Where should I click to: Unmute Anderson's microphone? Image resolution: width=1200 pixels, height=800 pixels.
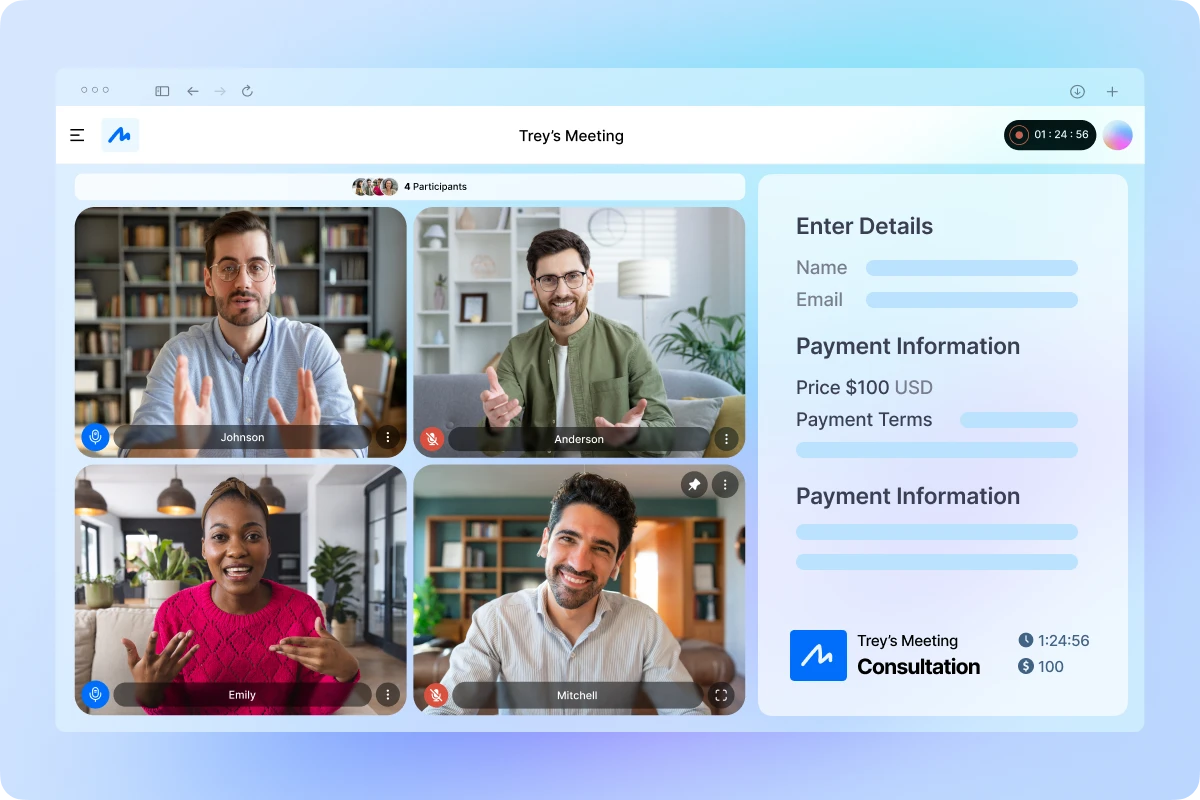tap(434, 437)
